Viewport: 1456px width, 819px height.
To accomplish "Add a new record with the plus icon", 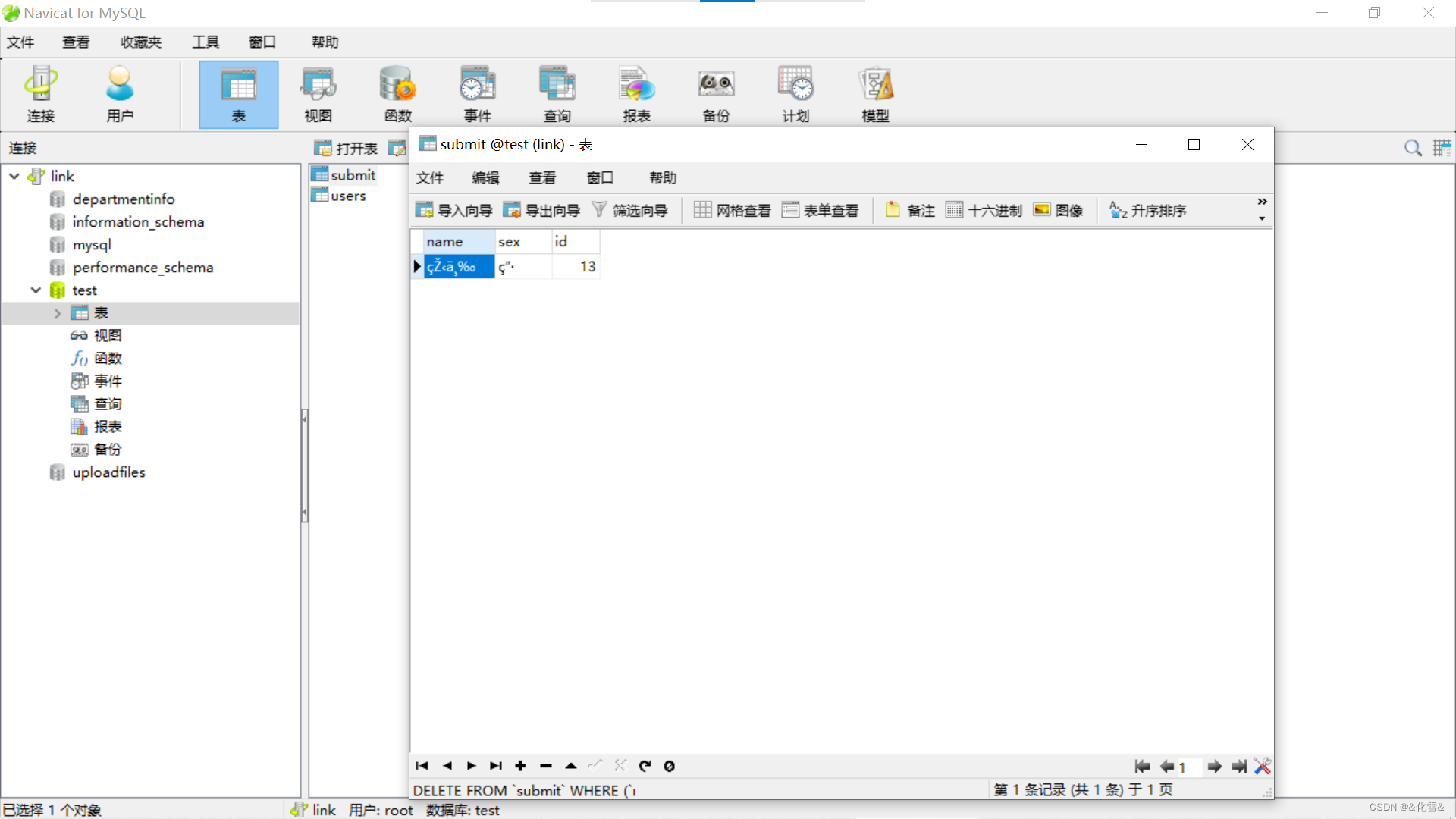I will (x=520, y=766).
